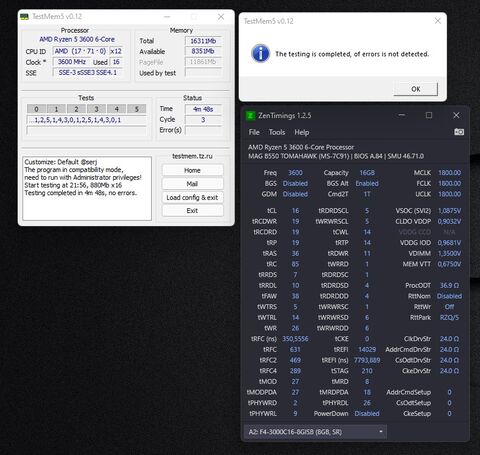The image size is (480, 455).
Task: Click the Total memory value 16311Mb
Action: pos(203,41)
